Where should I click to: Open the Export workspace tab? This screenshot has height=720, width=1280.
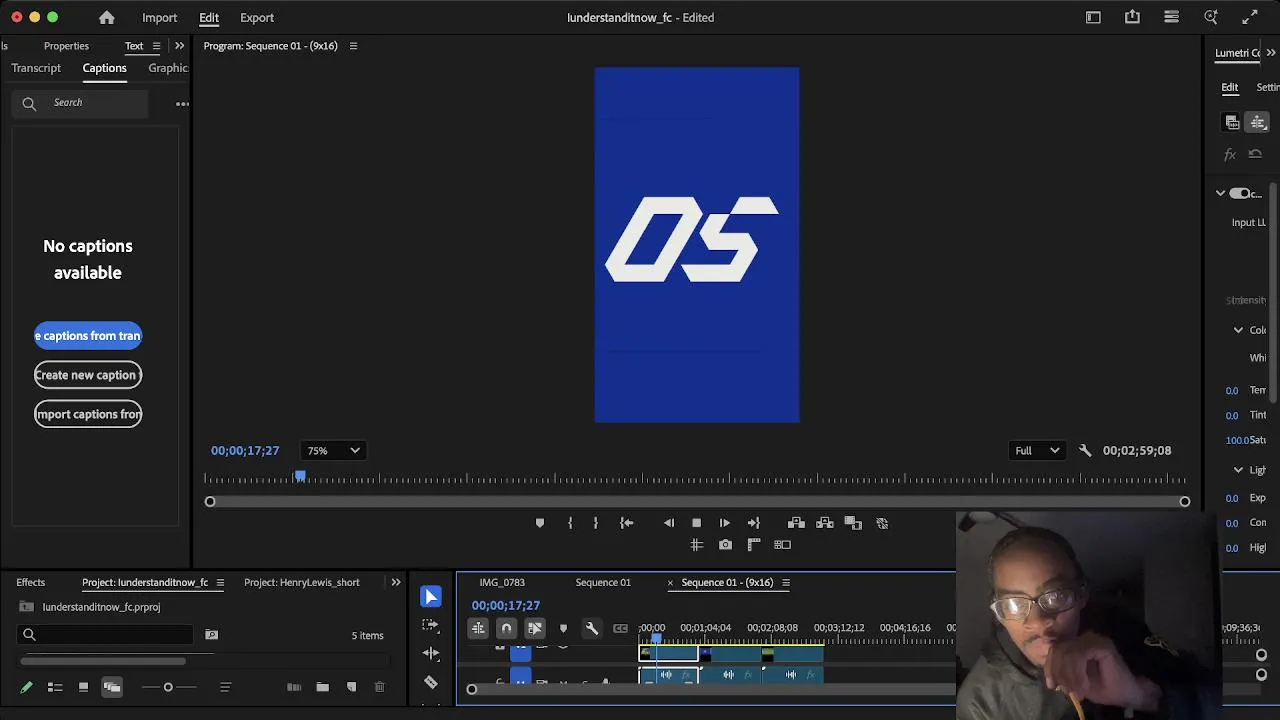tap(257, 18)
